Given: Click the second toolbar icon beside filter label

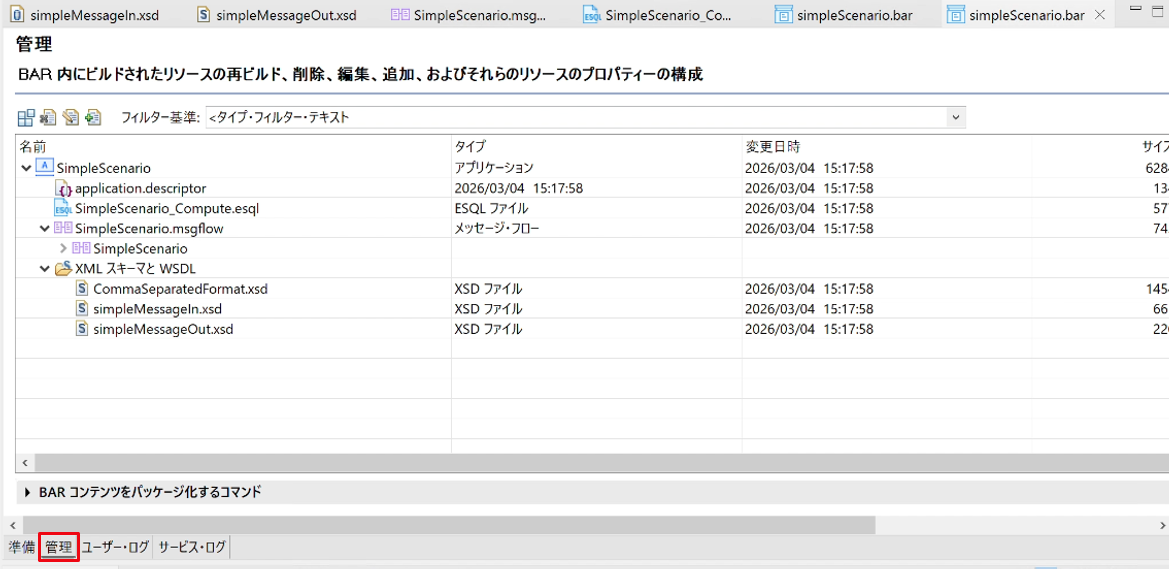Looking at the screenshot, I should pos(48,117).
